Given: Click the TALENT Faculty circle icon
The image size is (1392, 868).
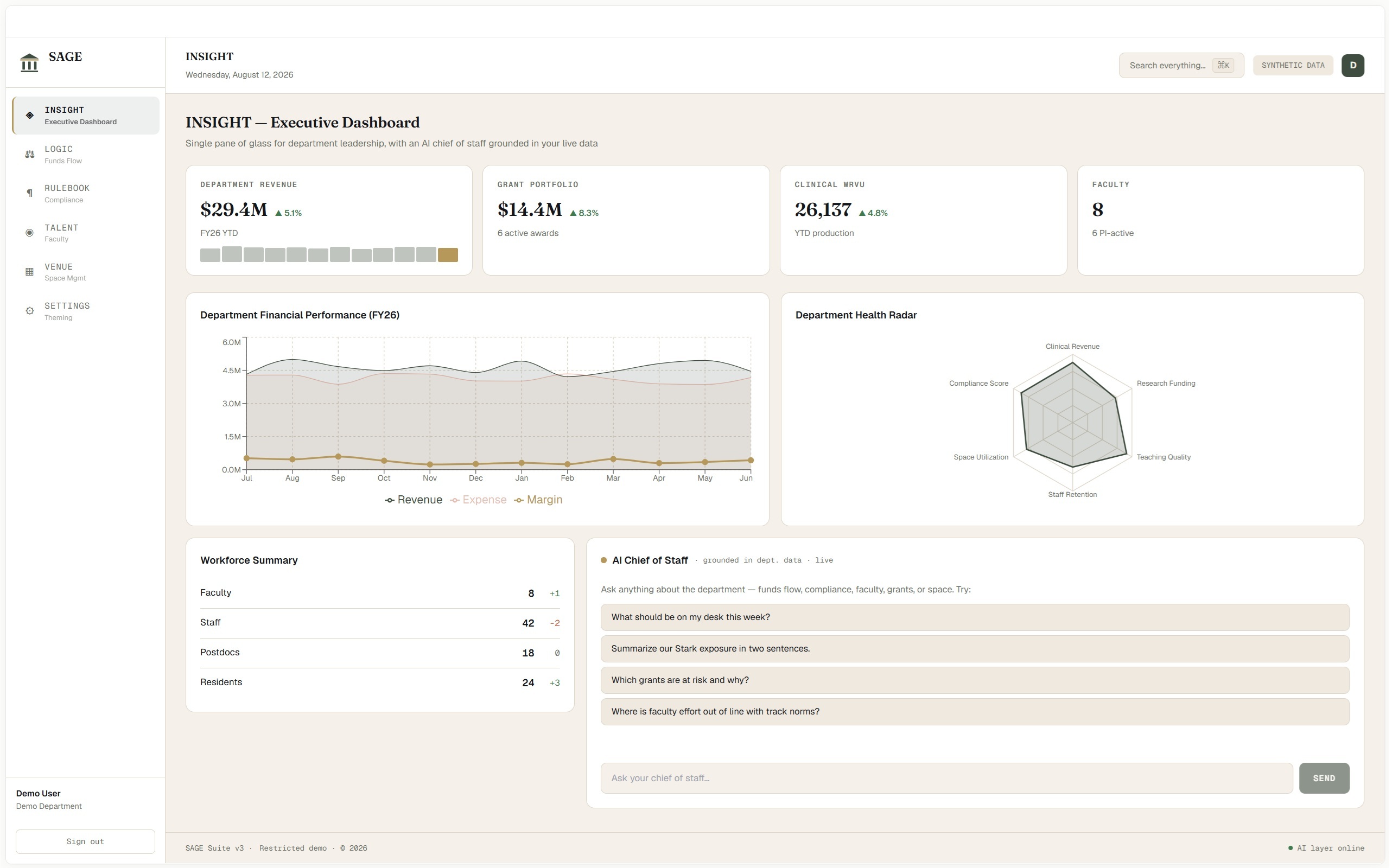Looking at the screenshot, I should click(30, 233).
